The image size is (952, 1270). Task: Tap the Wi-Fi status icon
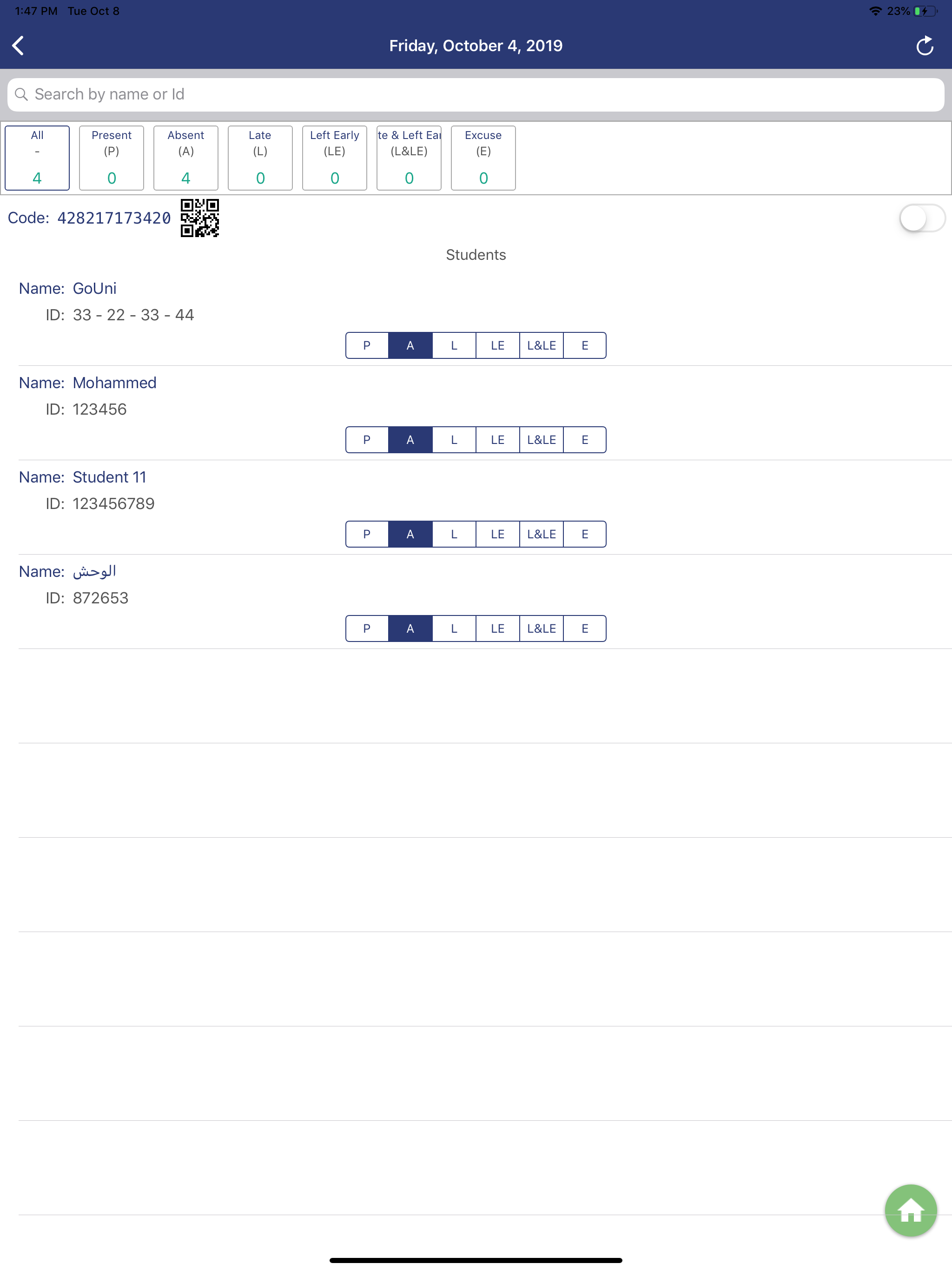tap(875, 11)
